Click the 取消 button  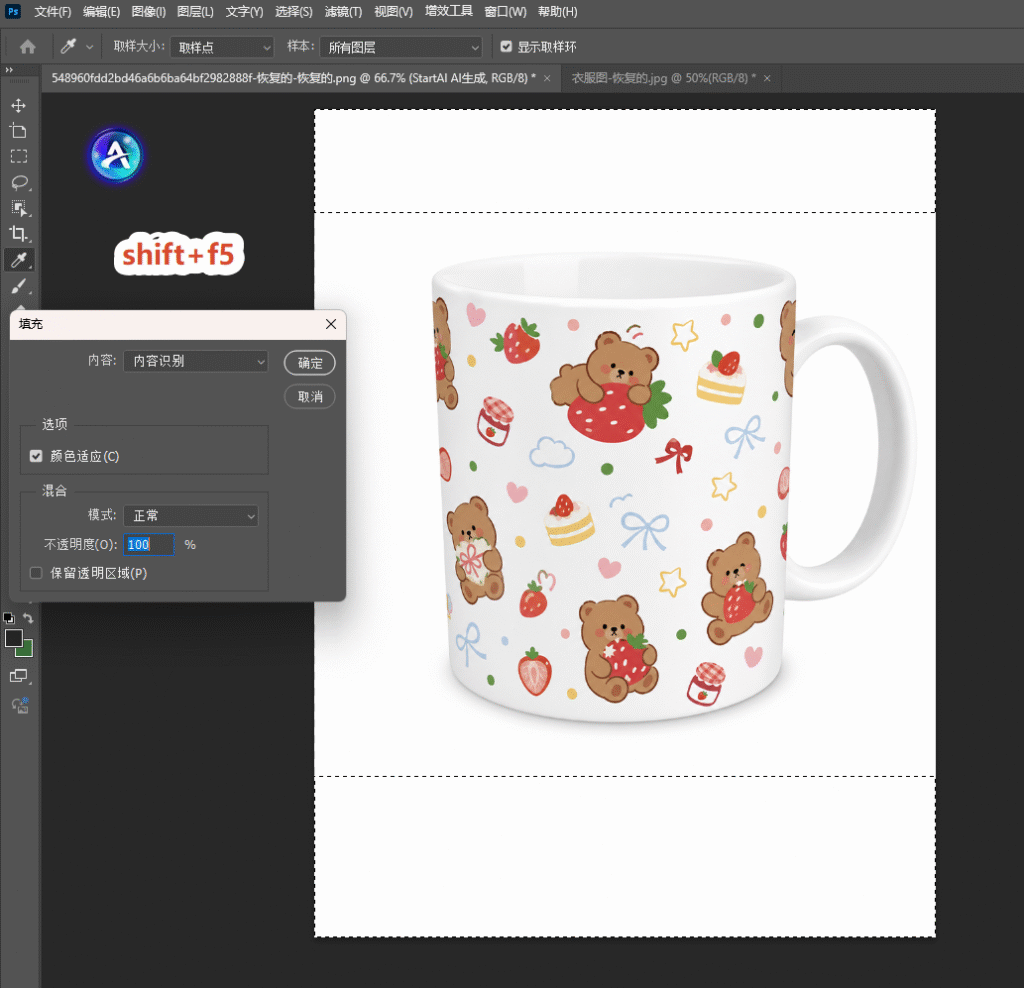pos(310,396)
